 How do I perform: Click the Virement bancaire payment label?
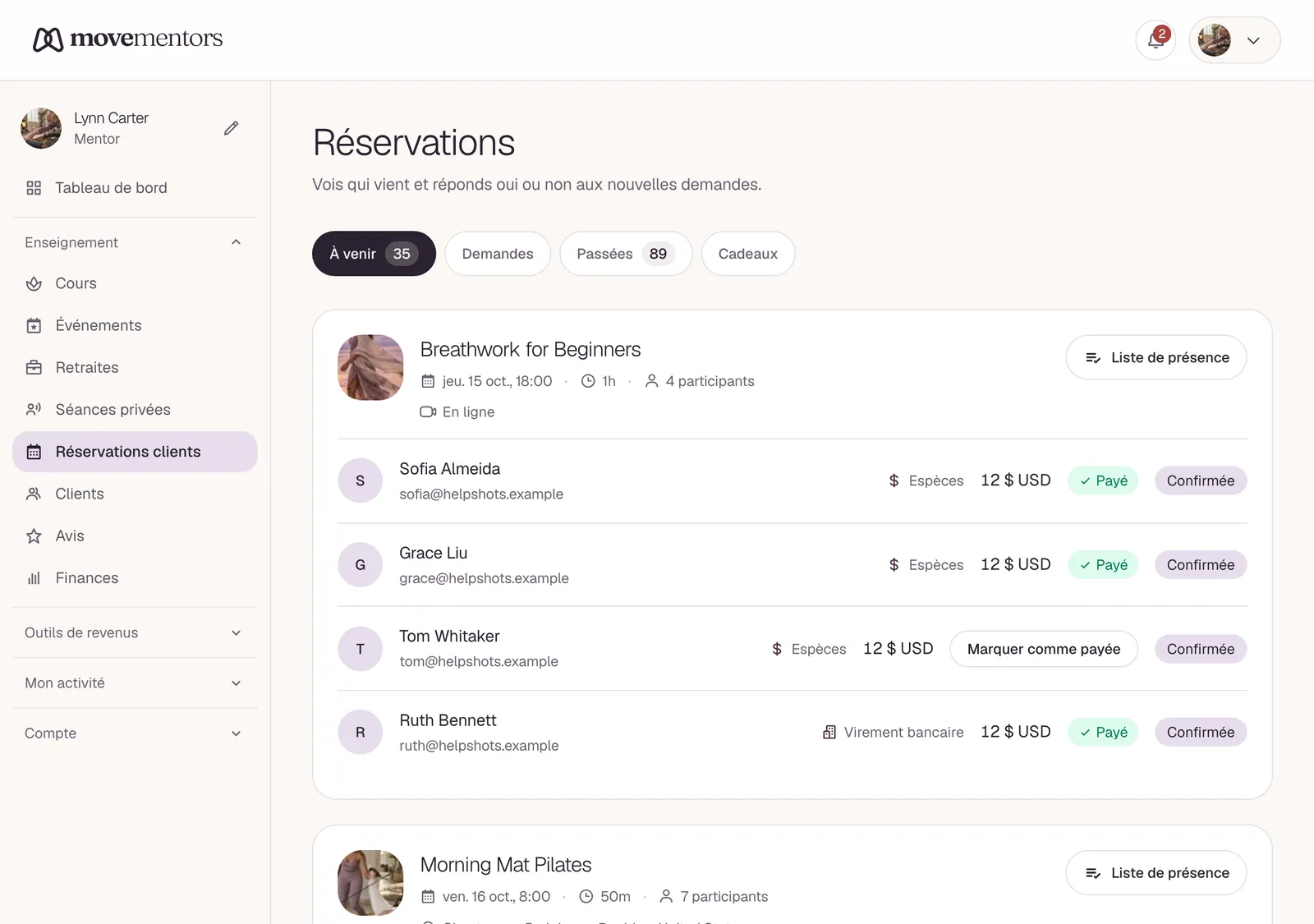coord(903,732)
